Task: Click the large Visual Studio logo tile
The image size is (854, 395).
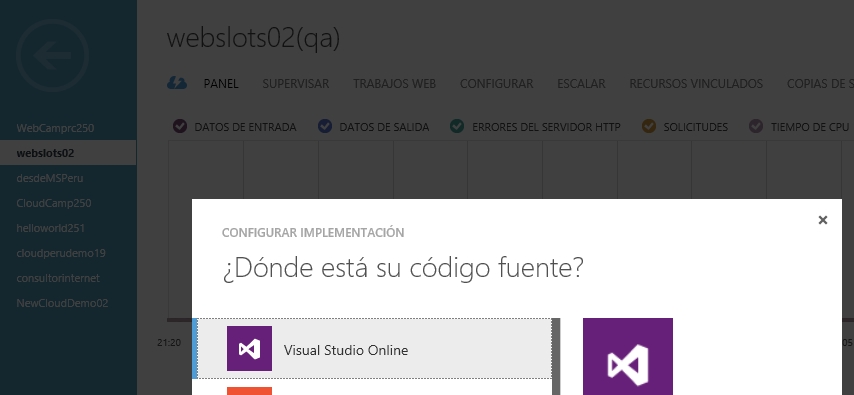Action: (x=627, y=357)
